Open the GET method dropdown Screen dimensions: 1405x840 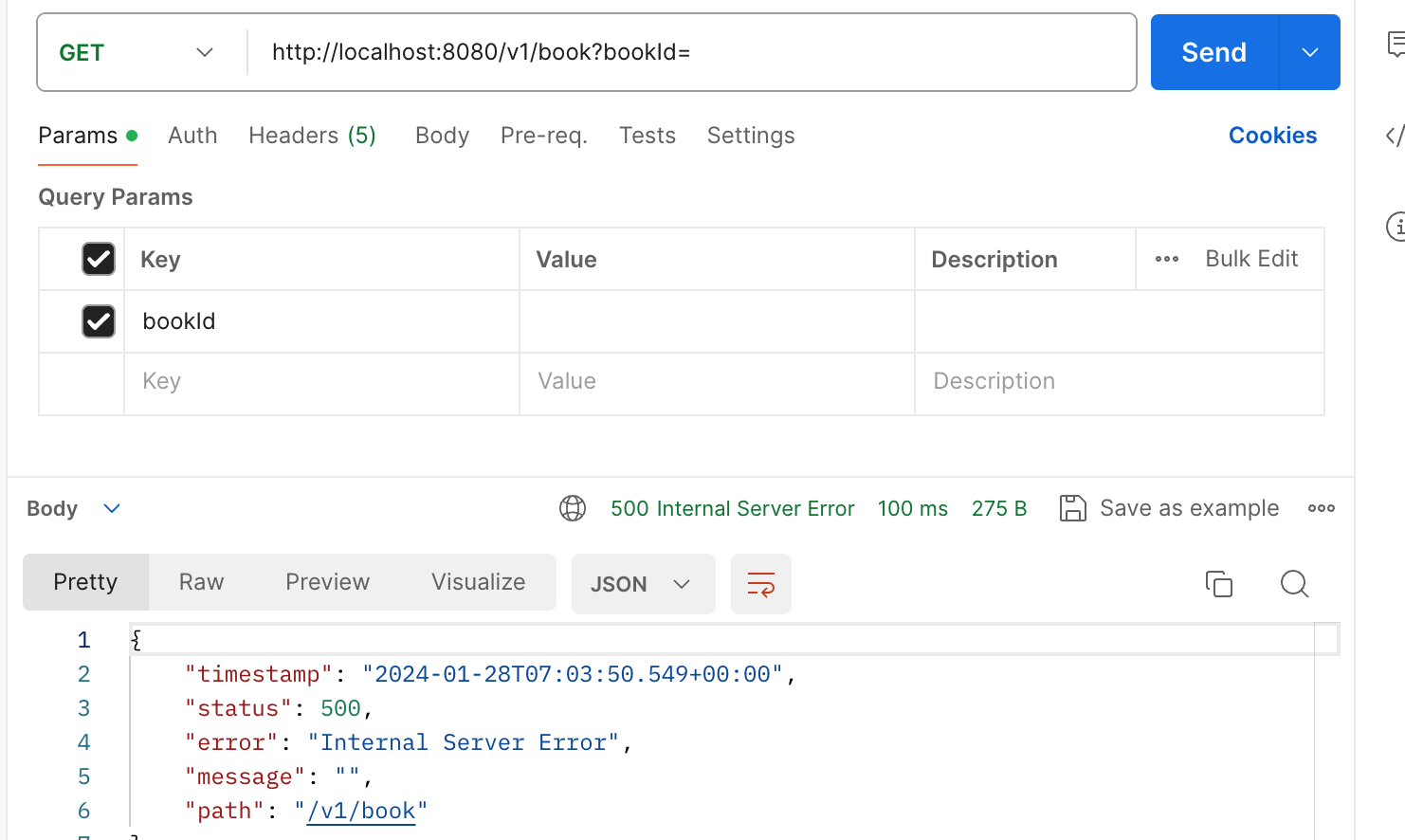pos(137,52)
